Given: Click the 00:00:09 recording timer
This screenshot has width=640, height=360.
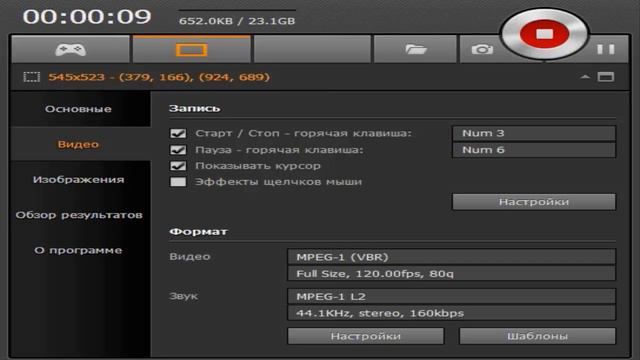Looking at the screenshot, I should pyautogui.click(x=87, y=17).
